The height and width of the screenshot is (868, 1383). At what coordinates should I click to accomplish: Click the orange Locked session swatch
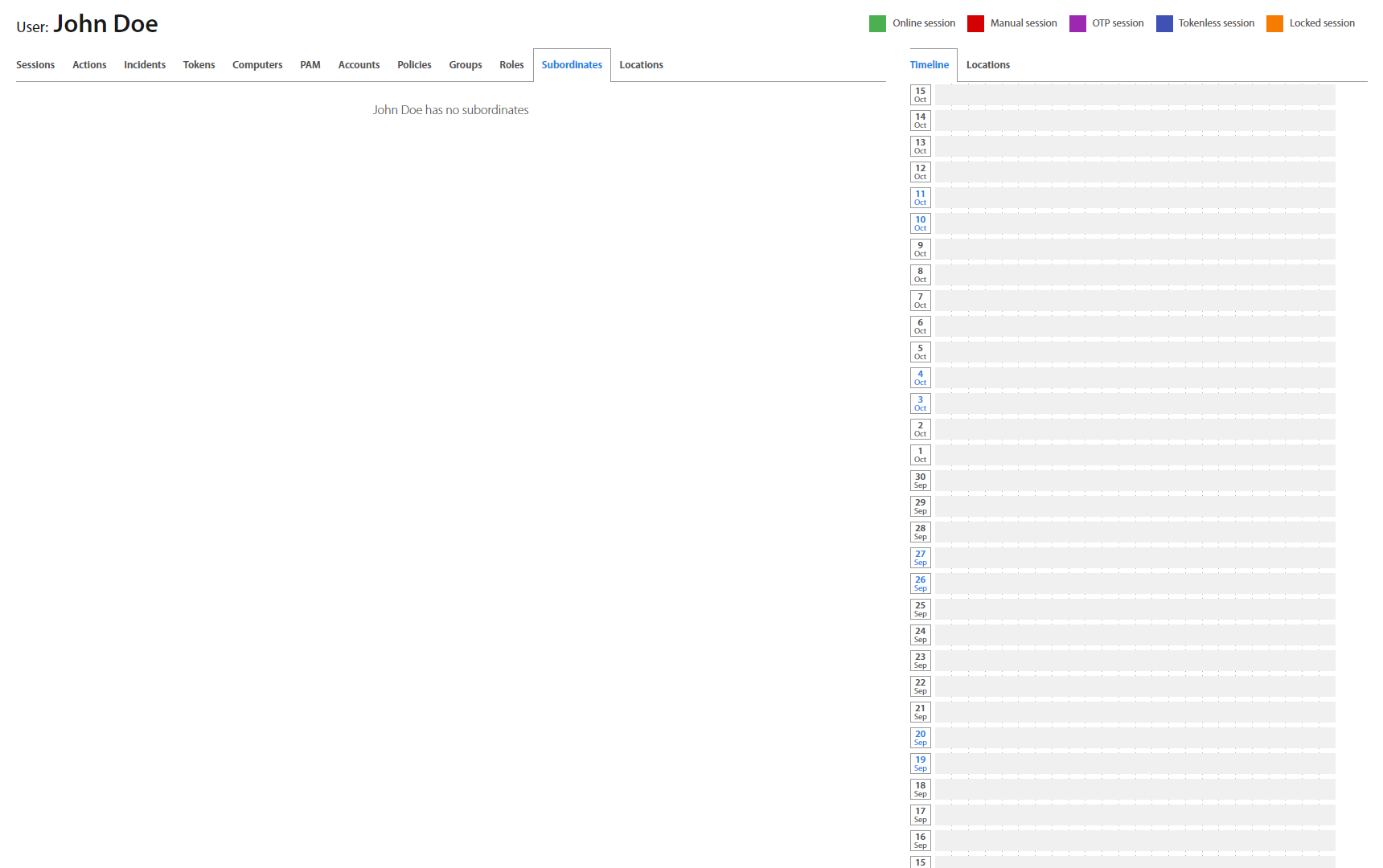coord(1274,23)
